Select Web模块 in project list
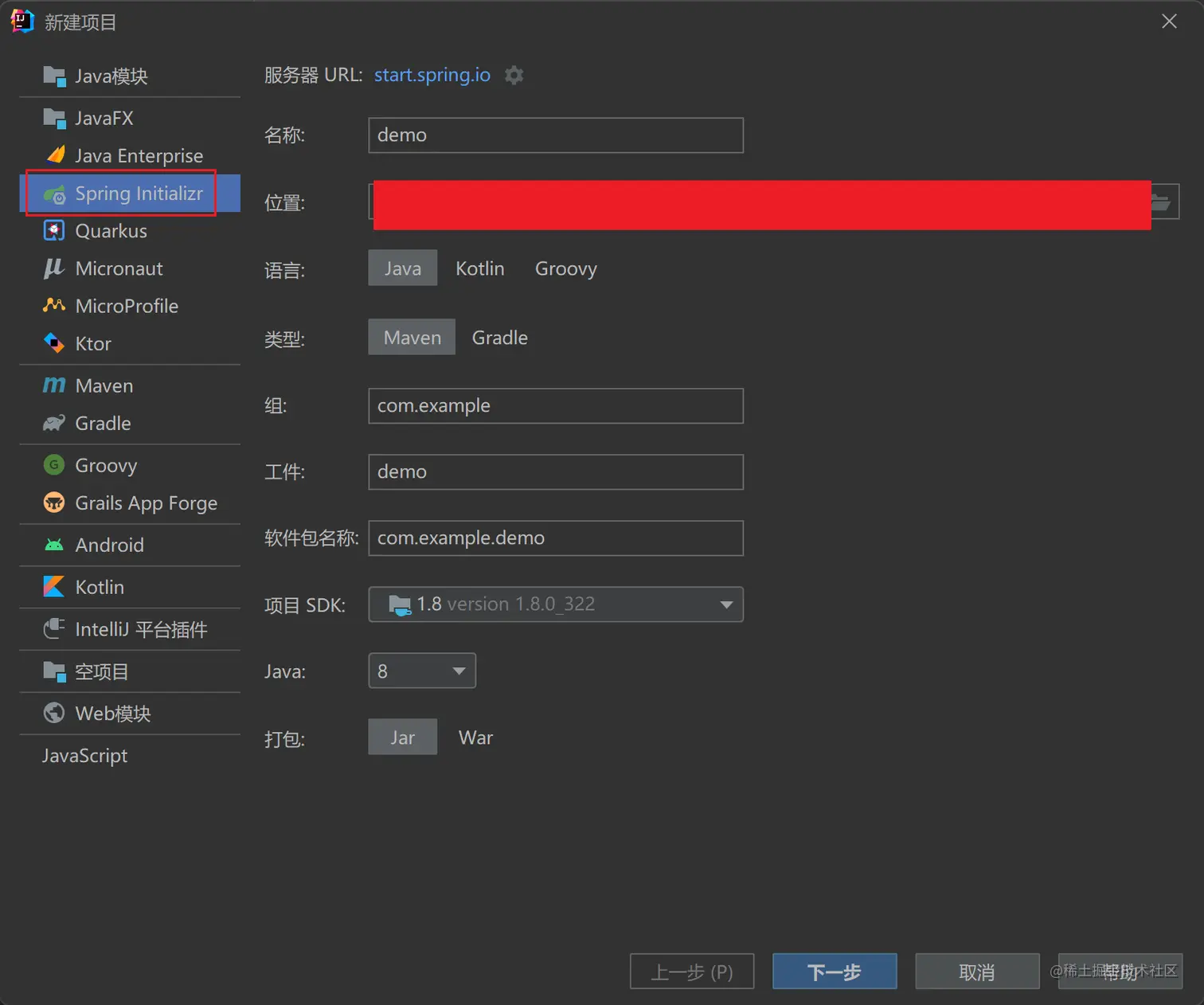 click(x=130, y=714)
